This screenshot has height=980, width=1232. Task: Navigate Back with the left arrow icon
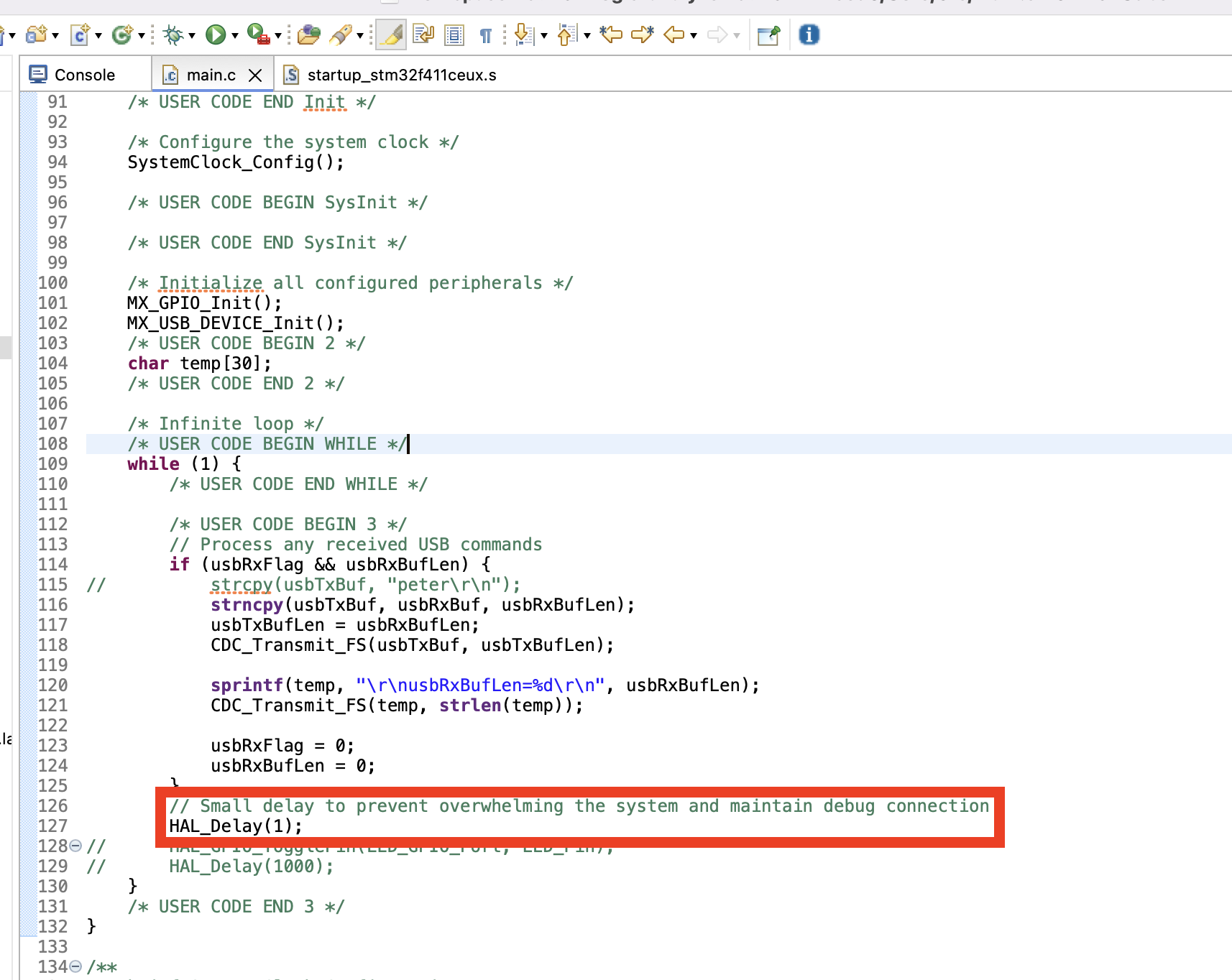(x=674, y=34)
